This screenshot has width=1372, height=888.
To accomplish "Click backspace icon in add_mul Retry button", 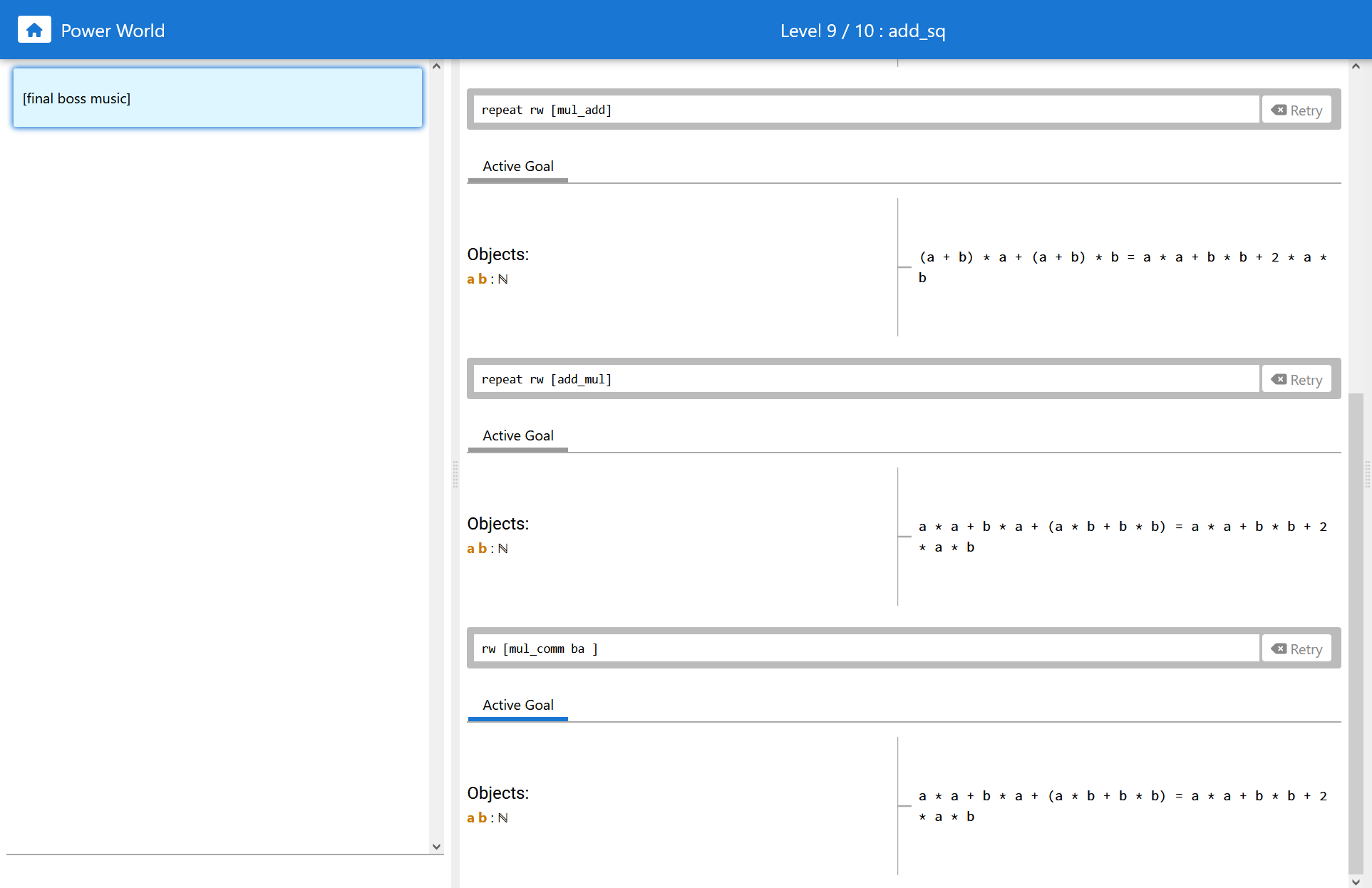I will point(1279,379).
